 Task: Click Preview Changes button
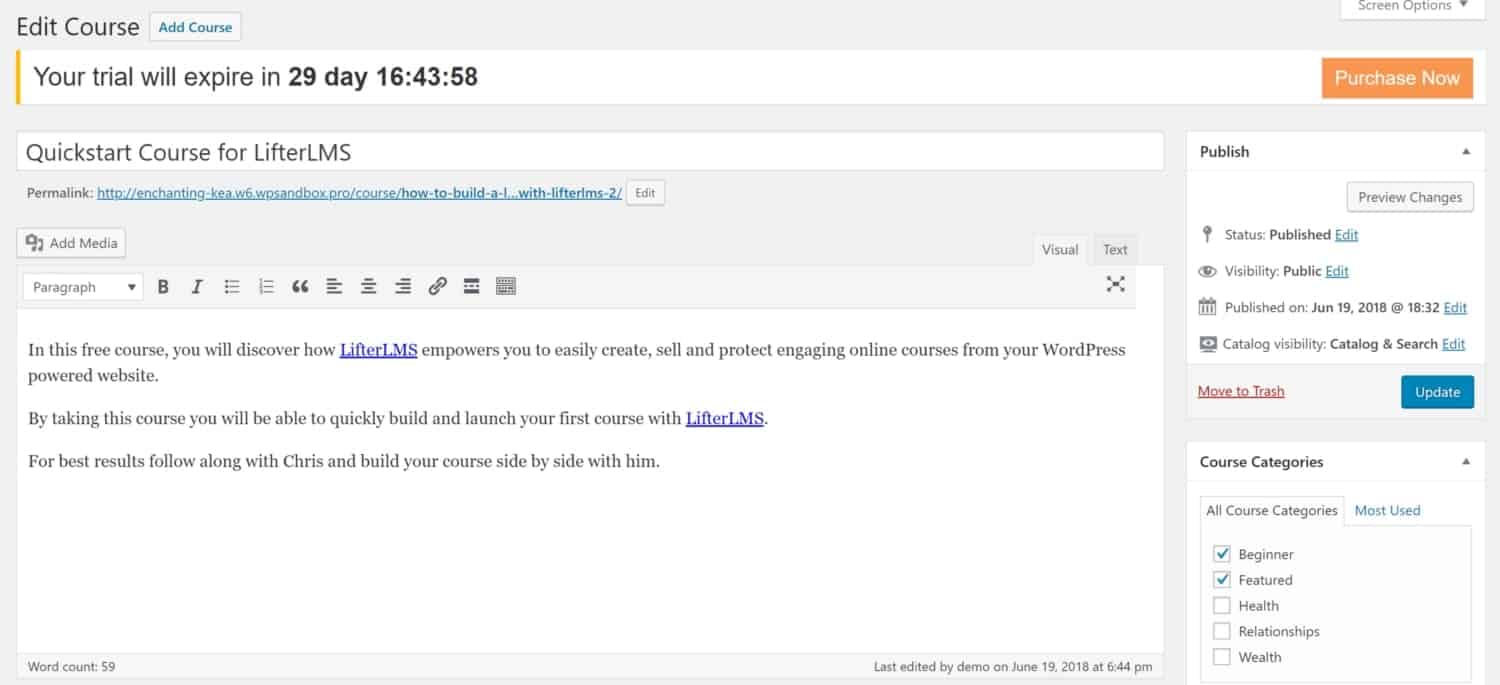pyautogui.click(x=1410, y=197)
